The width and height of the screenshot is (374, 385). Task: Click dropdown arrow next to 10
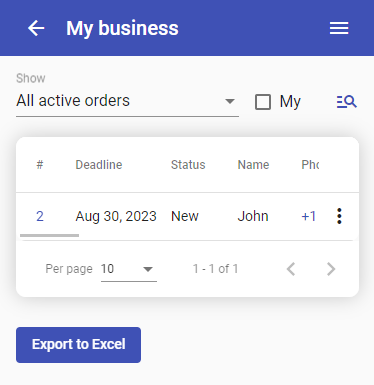148,269
